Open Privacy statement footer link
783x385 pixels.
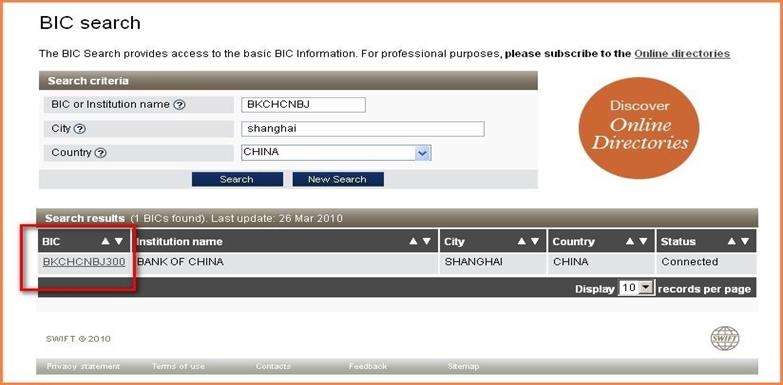(83, 367)
